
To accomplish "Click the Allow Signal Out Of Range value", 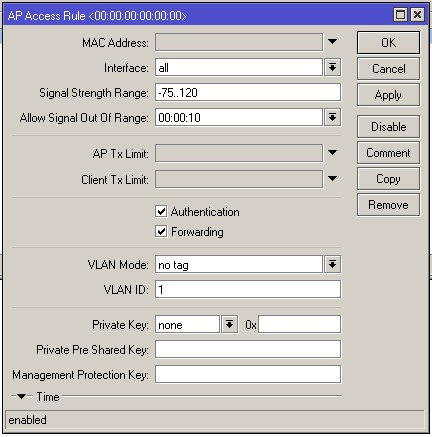I will 239,117.
